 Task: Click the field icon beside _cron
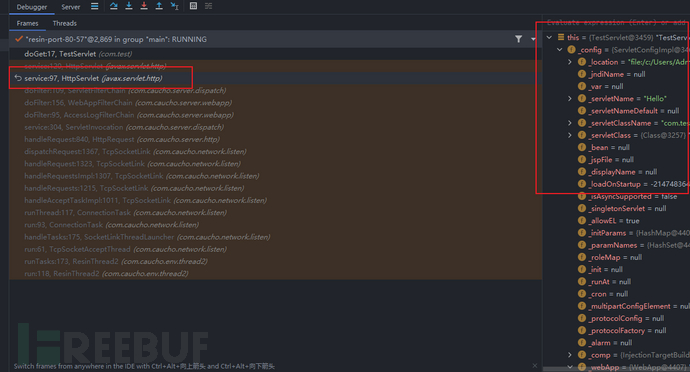pos(582,294)
